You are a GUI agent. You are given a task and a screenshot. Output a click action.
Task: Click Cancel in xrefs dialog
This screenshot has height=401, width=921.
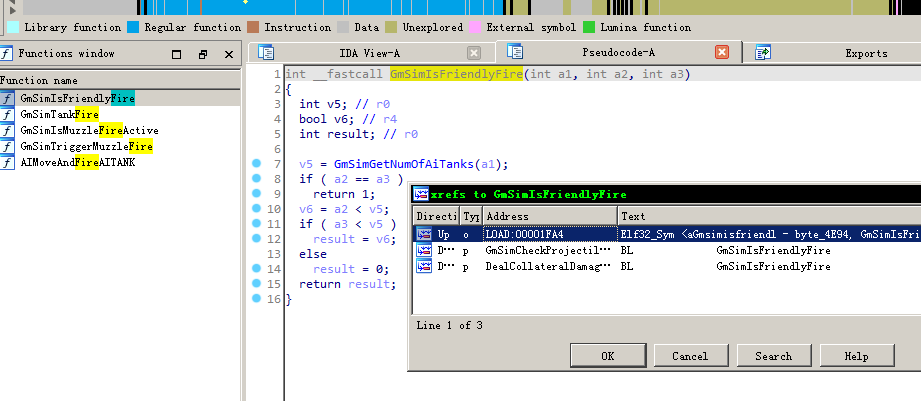click(691, 356)
